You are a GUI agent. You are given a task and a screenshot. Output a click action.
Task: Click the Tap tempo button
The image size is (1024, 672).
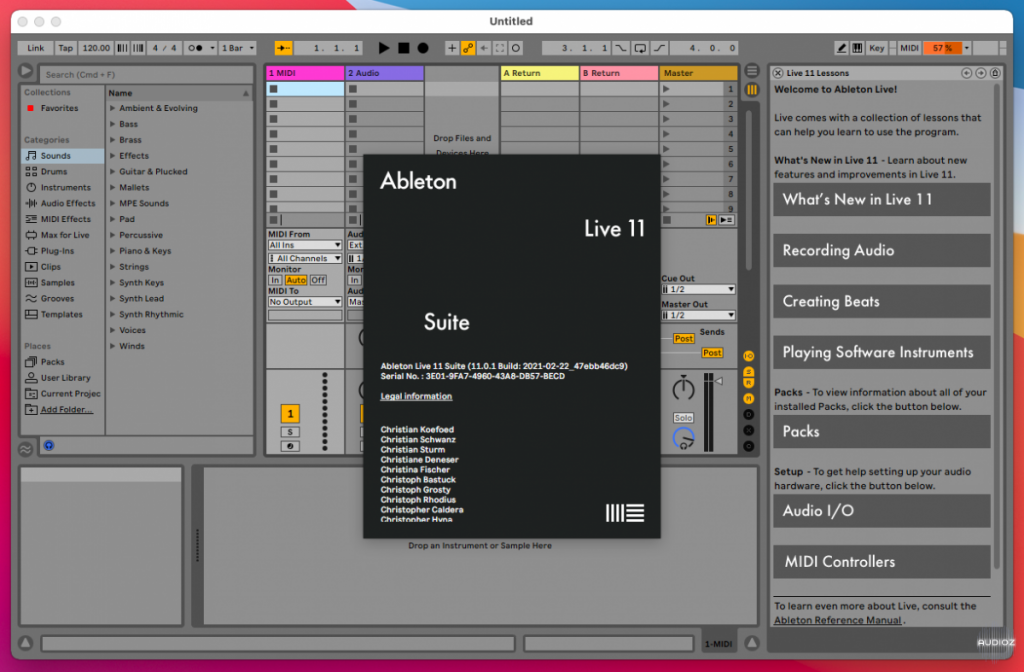65,48
